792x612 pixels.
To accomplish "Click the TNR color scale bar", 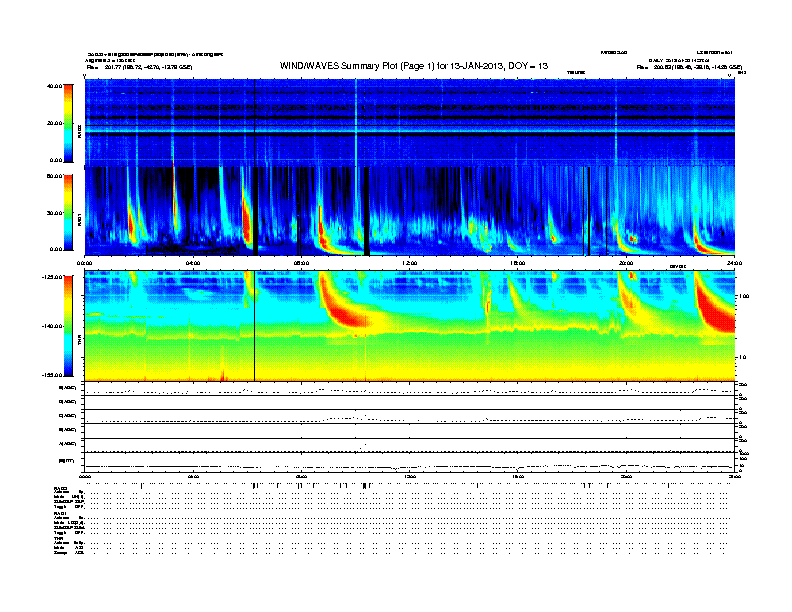I will pyautogui.click(x=68, y=326).
